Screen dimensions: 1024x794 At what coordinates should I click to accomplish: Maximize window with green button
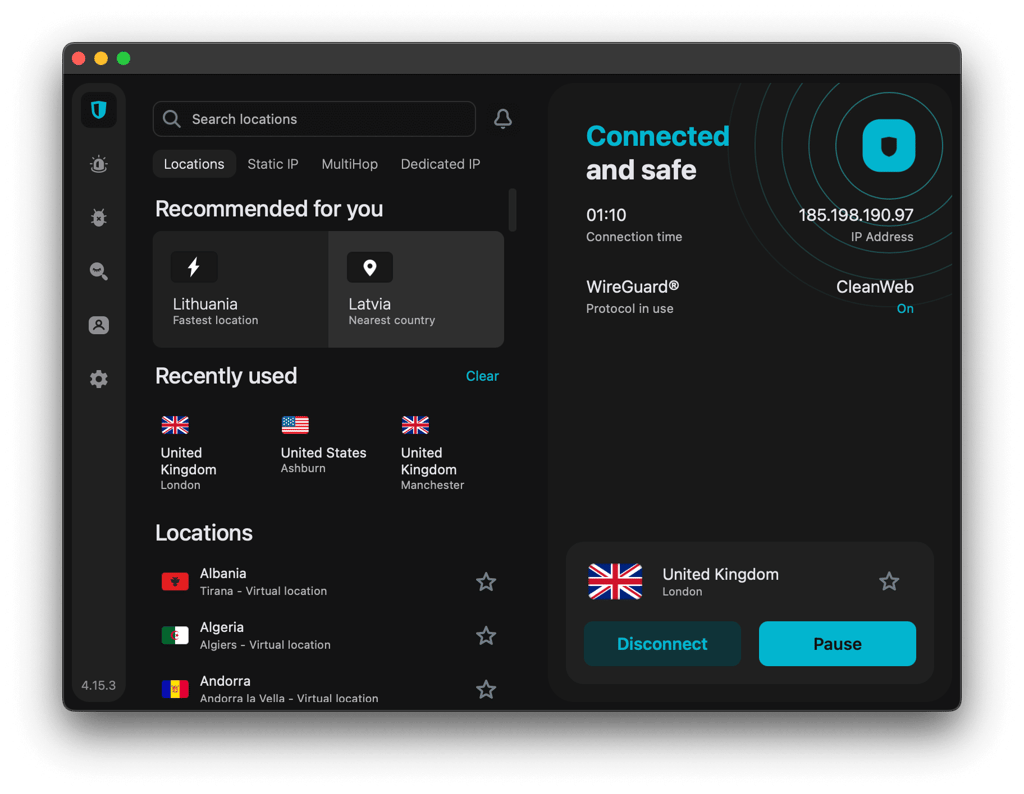tap(123, 58)
